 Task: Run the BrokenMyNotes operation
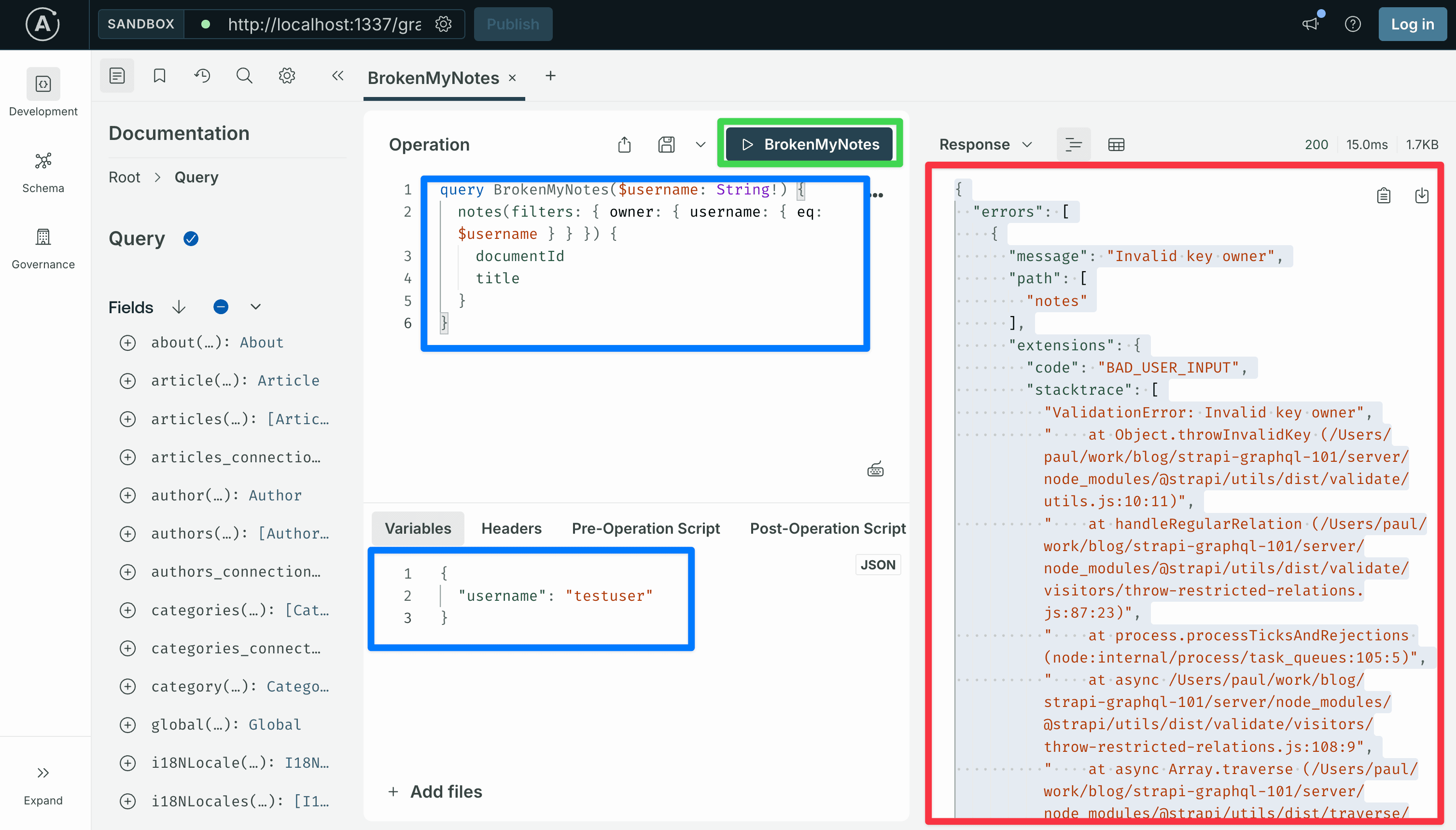(x=810, y=144)
